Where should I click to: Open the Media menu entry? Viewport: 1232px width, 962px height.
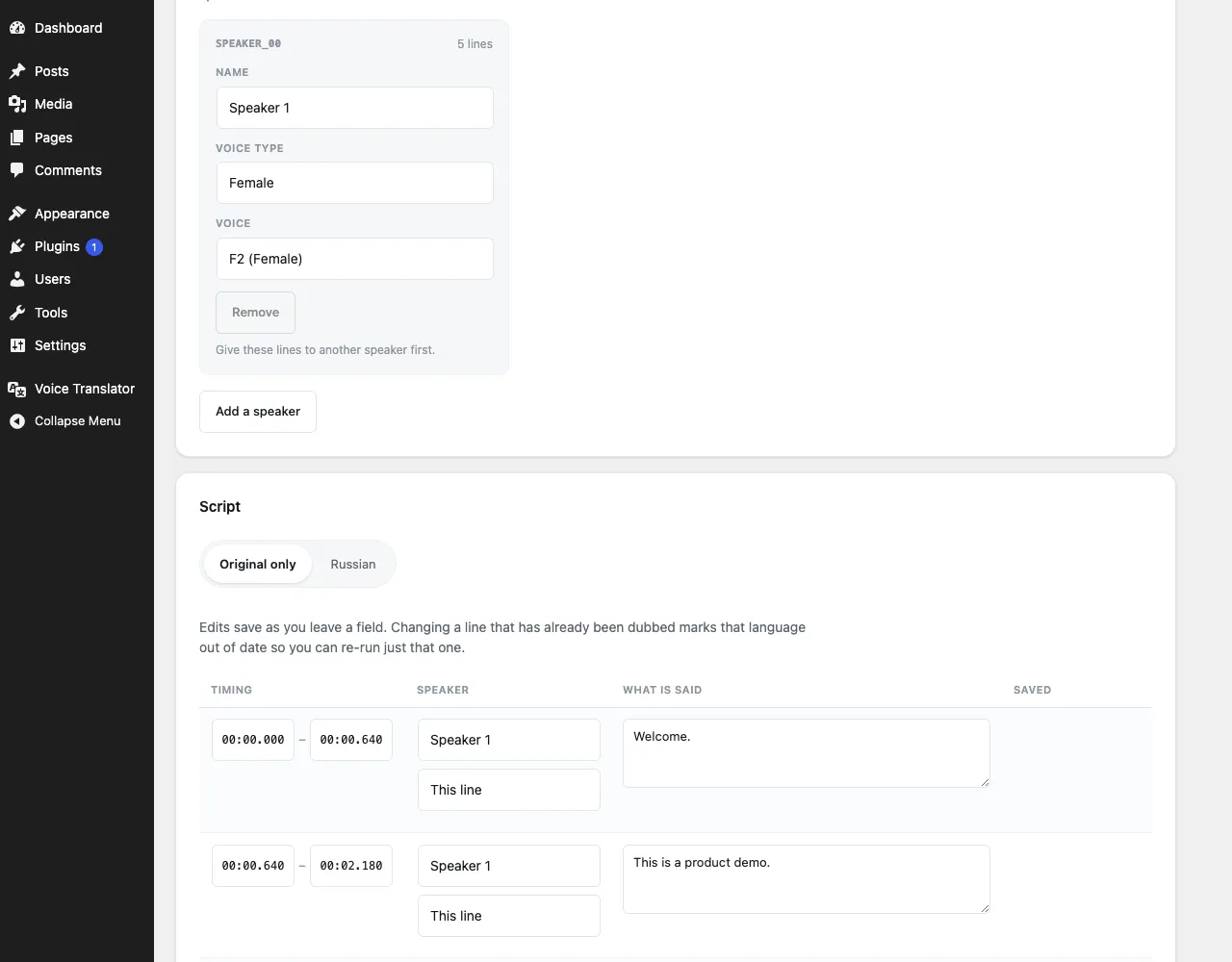point(77,104)
